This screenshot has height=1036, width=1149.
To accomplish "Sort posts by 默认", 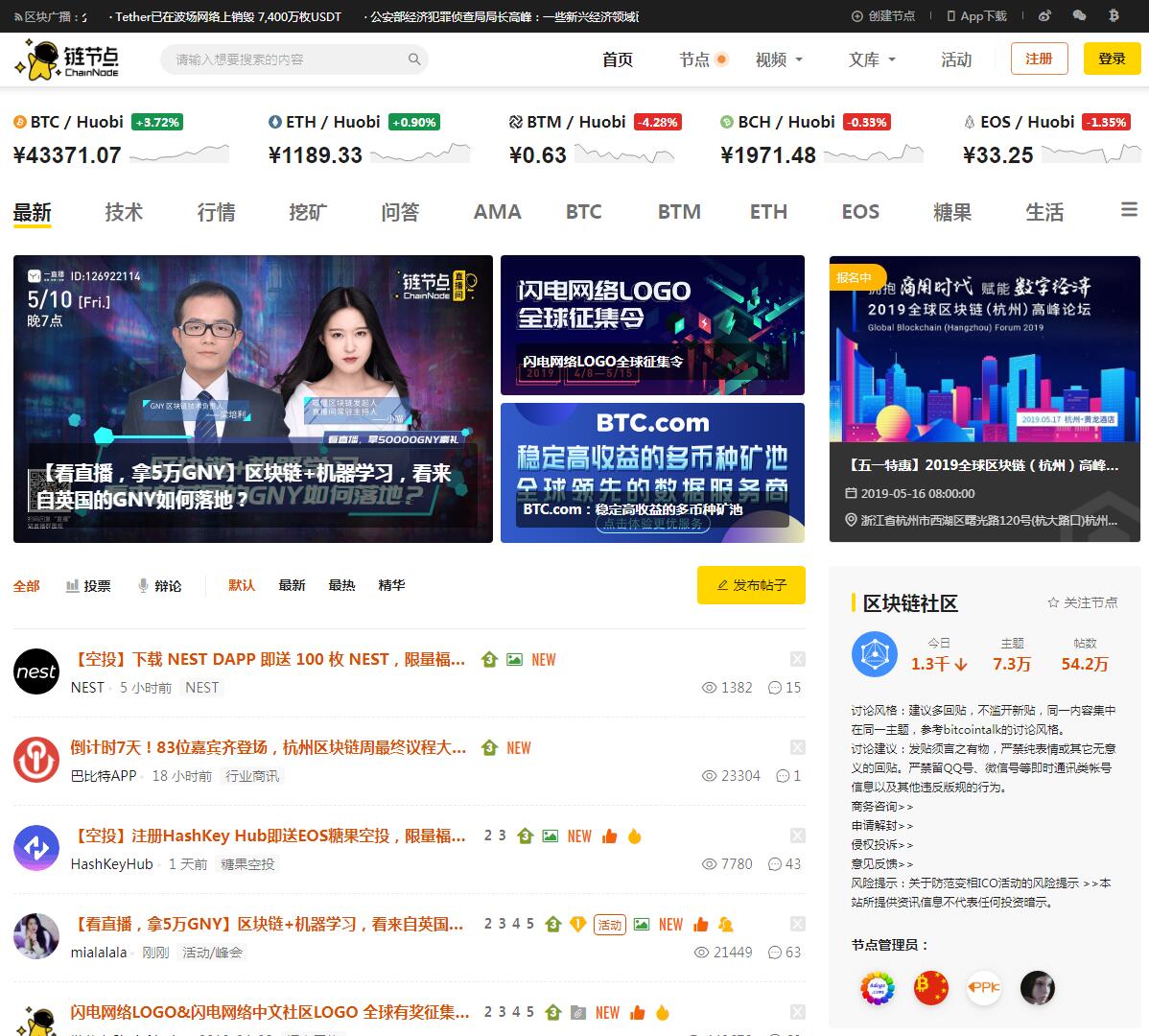I will pos(241,585).
